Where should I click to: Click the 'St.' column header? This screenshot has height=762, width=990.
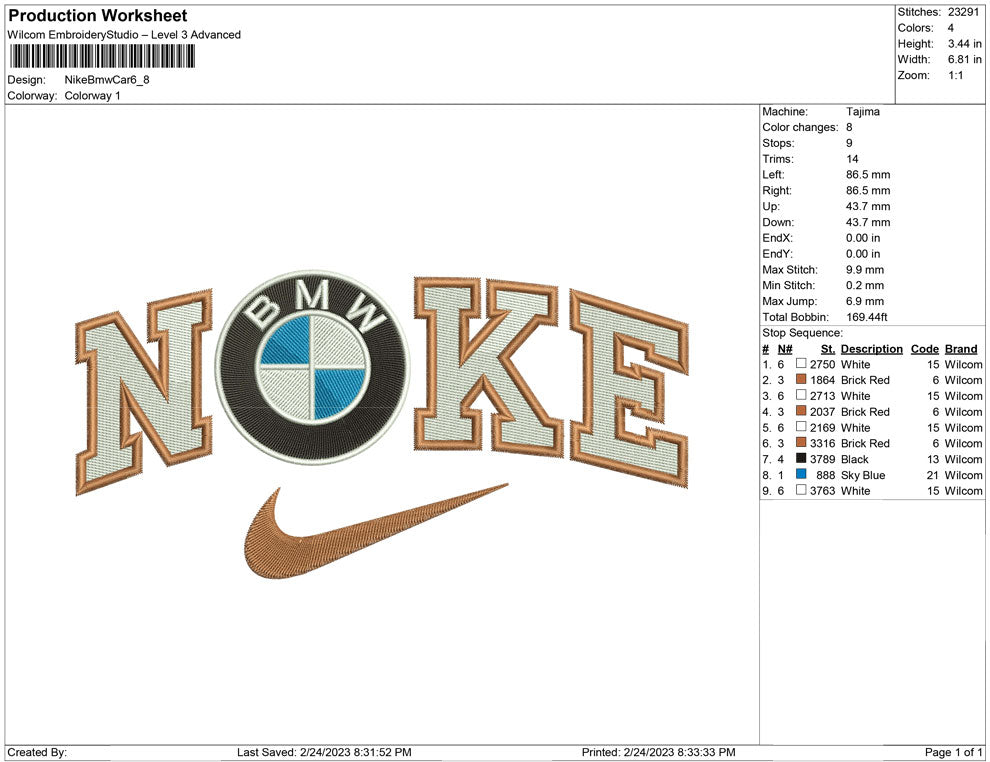(828, 348)
